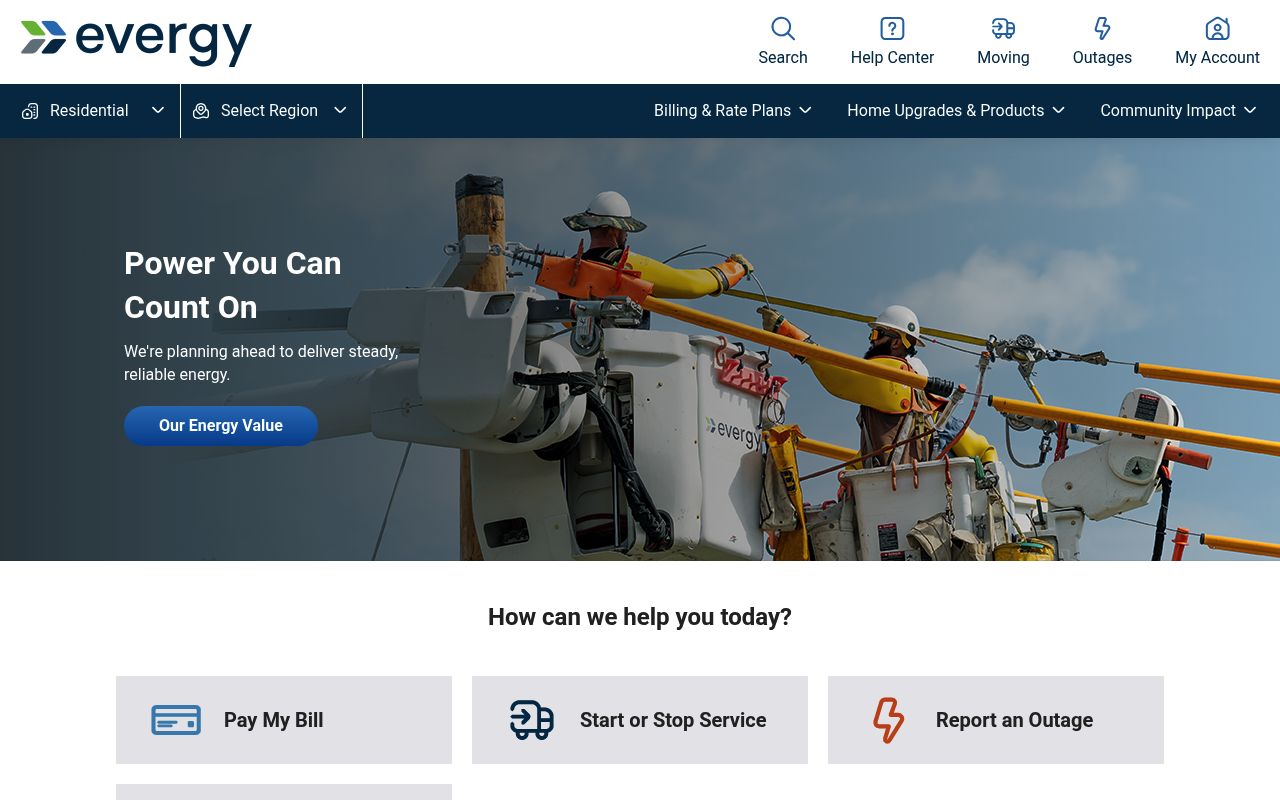Viewport: 1280px width, 800px height.
Task: Click the truck icon beside Start or Stop Service
Action: pos(532,720)
